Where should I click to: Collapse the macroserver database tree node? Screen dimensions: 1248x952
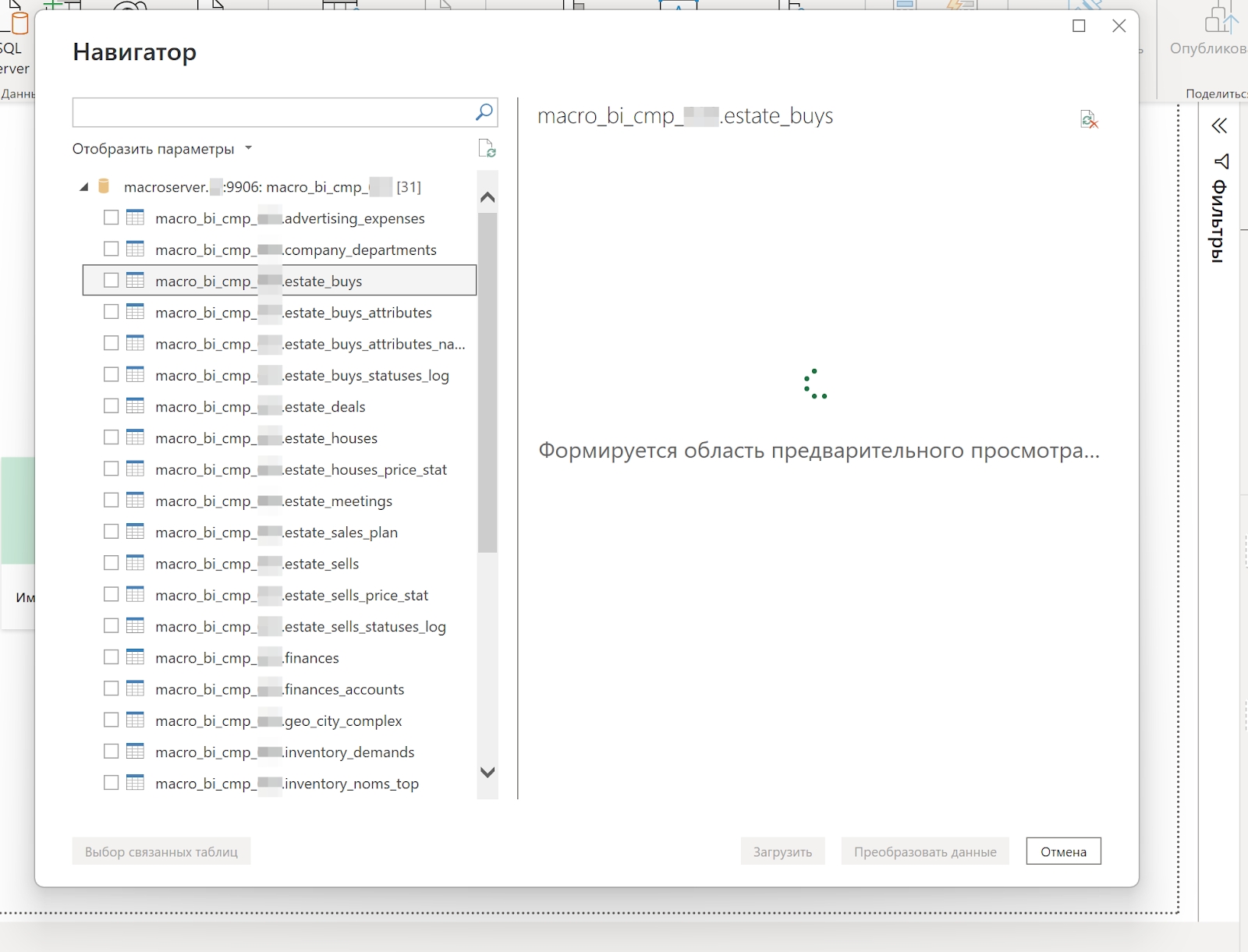coord(84,187)
